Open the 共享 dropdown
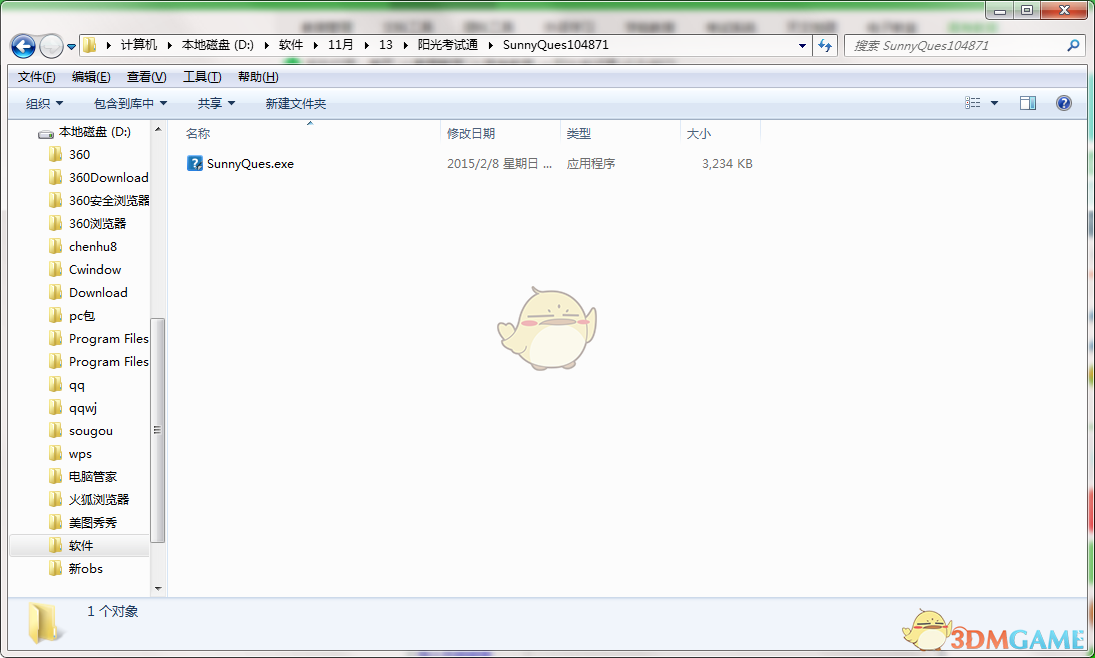The height and width of the screenshot is (658, 1095). [216, 103]
